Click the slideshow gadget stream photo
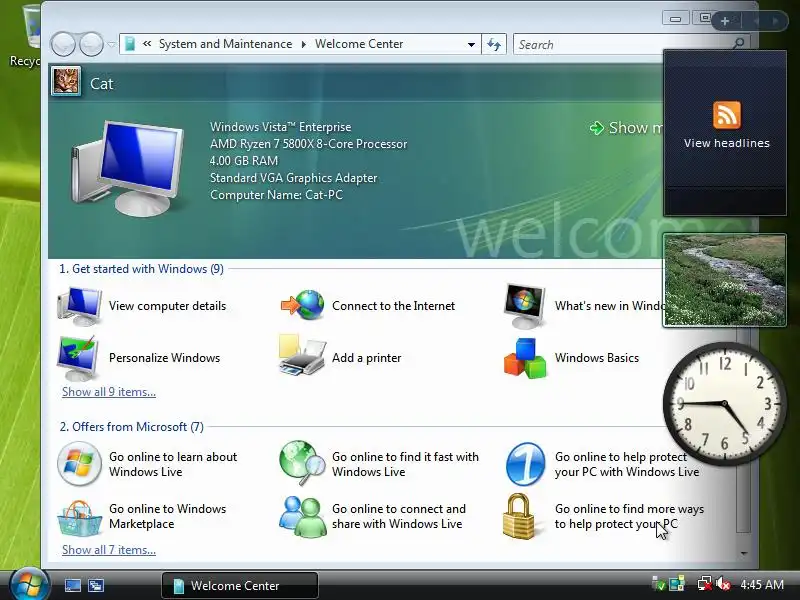 [x=724, y=280]
